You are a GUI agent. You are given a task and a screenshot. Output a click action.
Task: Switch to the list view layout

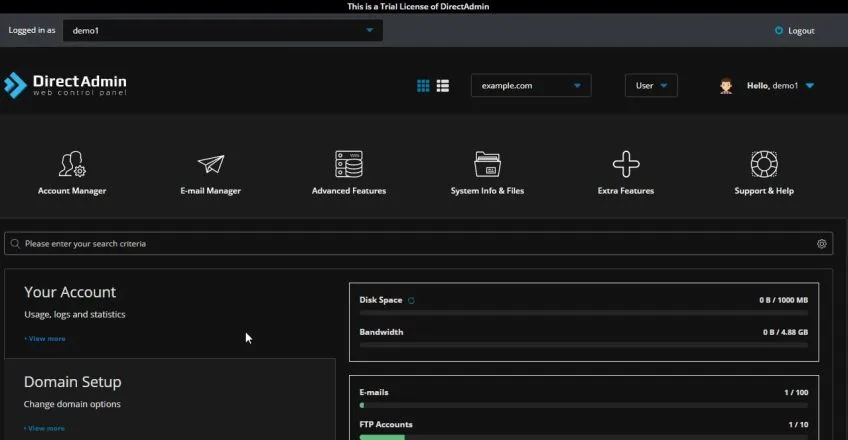(443, 85)
